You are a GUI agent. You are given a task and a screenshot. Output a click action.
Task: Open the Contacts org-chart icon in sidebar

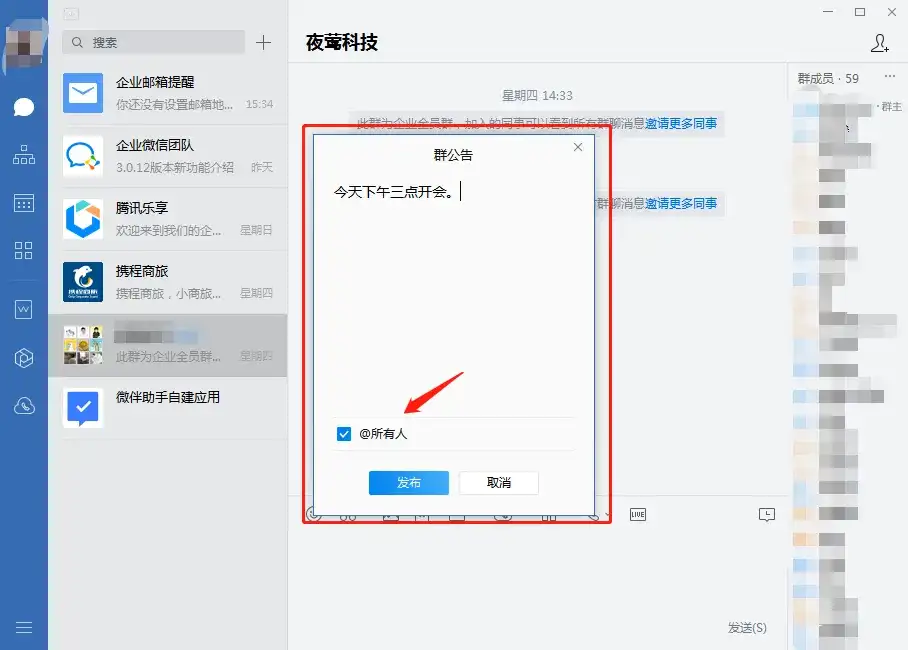24,155
